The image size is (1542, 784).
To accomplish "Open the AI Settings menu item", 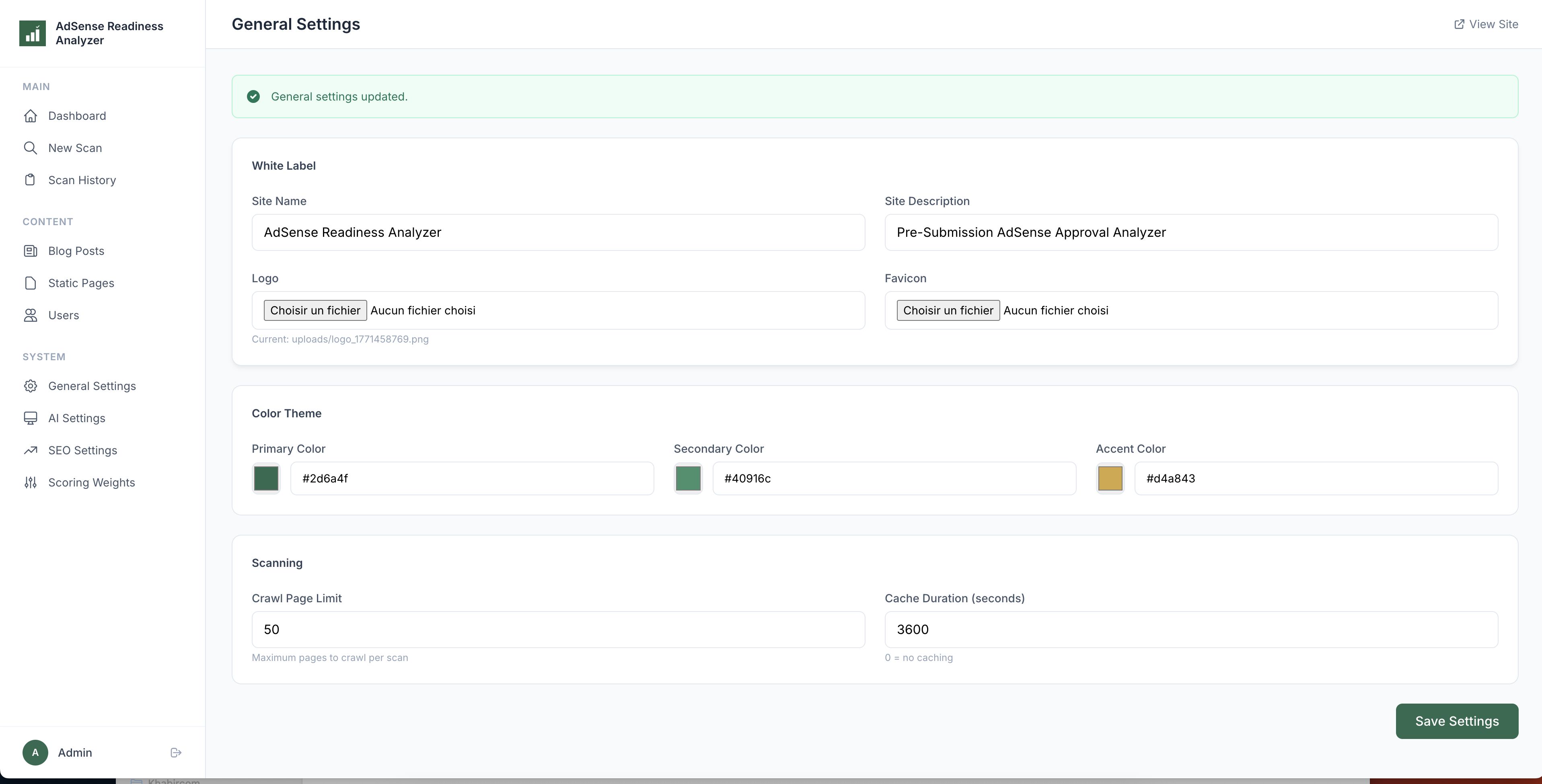I will (77, 418).
